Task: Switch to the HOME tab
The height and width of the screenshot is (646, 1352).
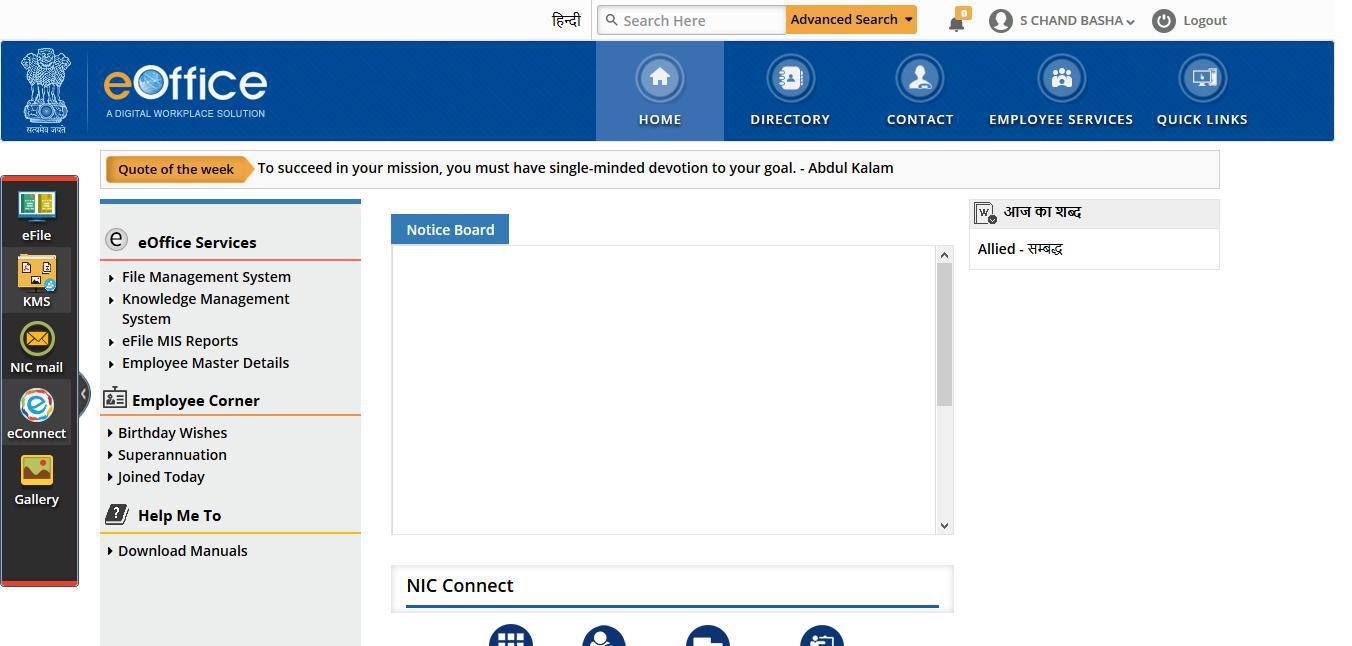Action: point(659,90)
